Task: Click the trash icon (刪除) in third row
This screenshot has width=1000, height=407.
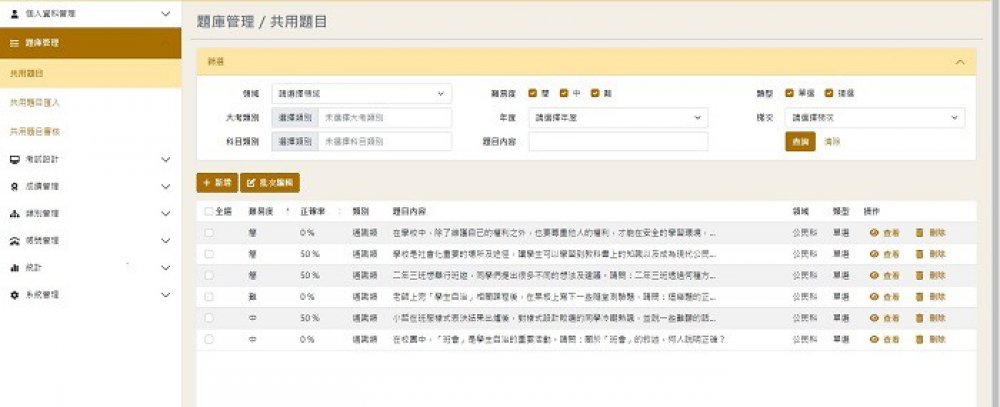Action: 919,275
